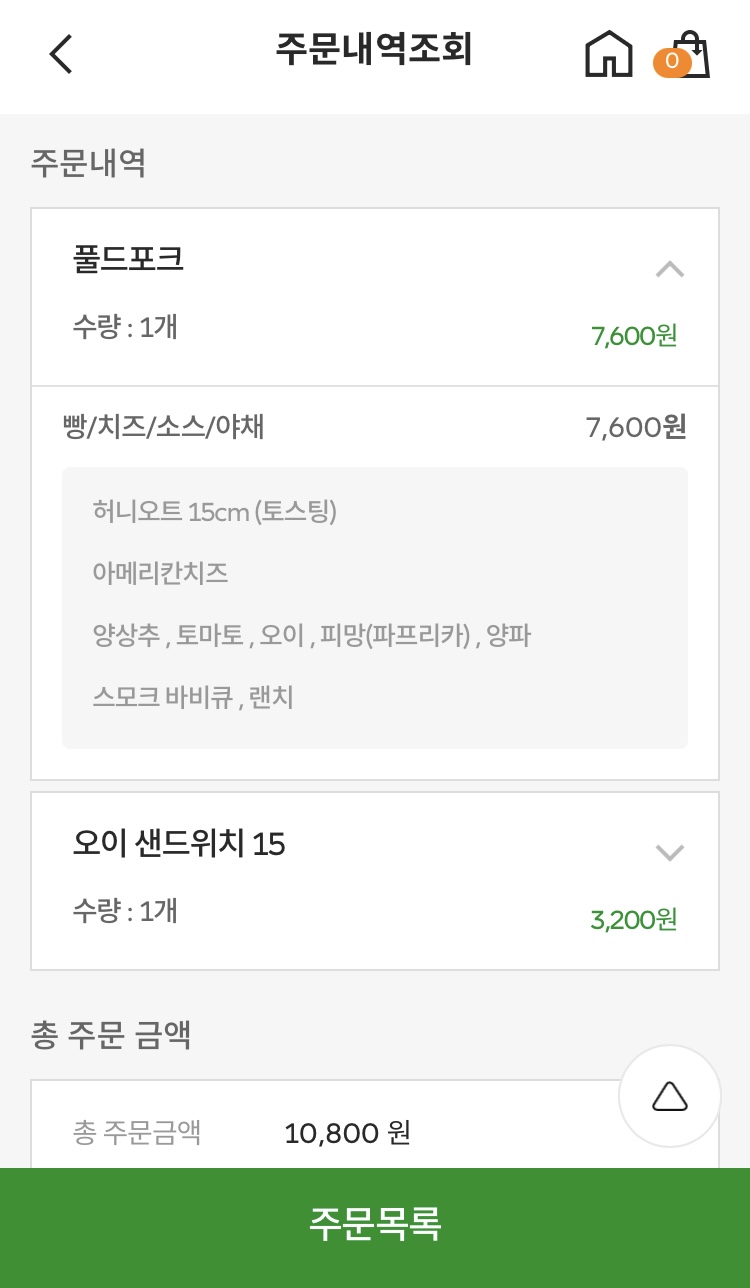Tap the 주문내역 section heading
This screenshot has height=1288, width=750.
pos(89,162)
